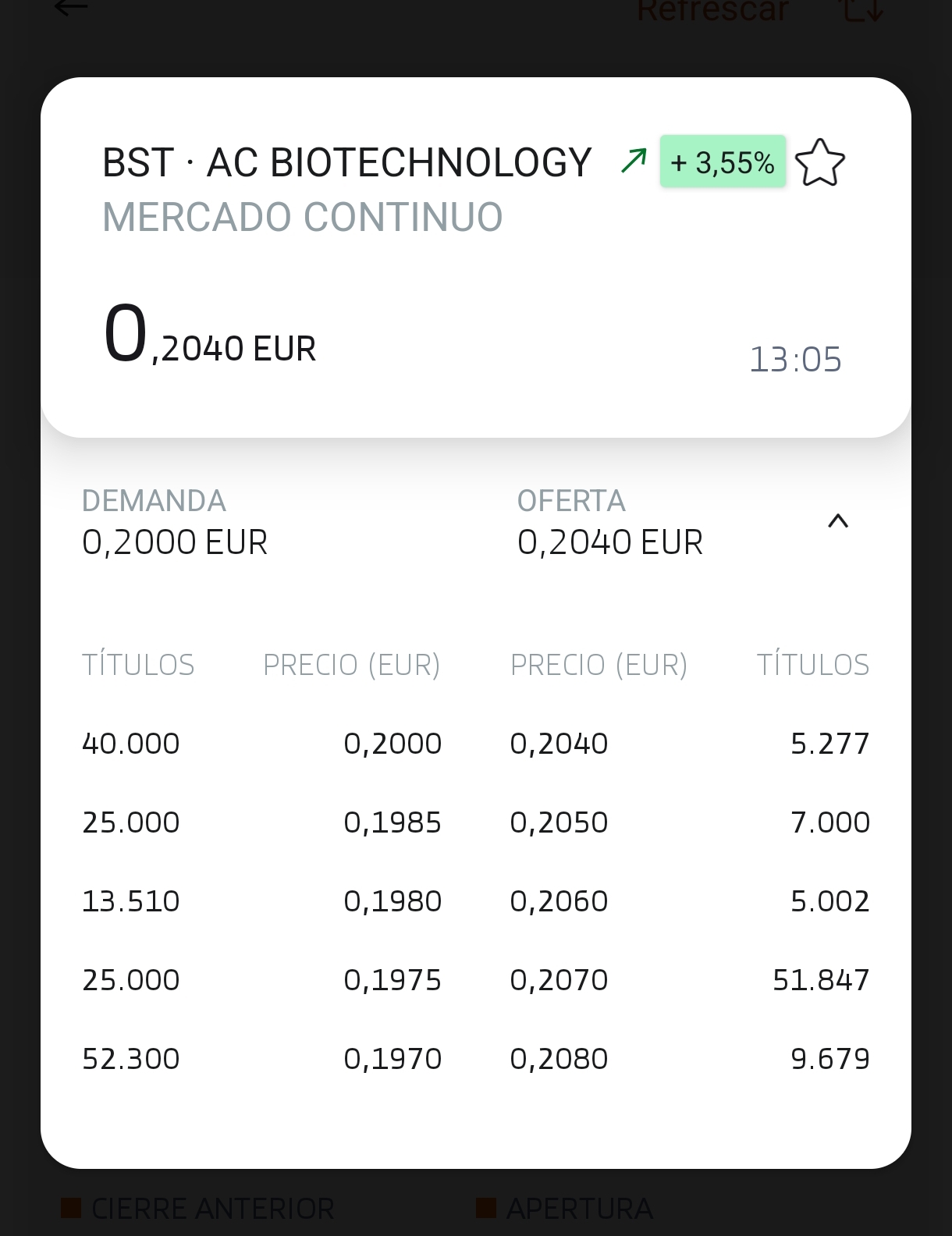Viewport: 952px width, 1236px height.
Task: Select ask price 0,2070
Action: tap(559, 980)
